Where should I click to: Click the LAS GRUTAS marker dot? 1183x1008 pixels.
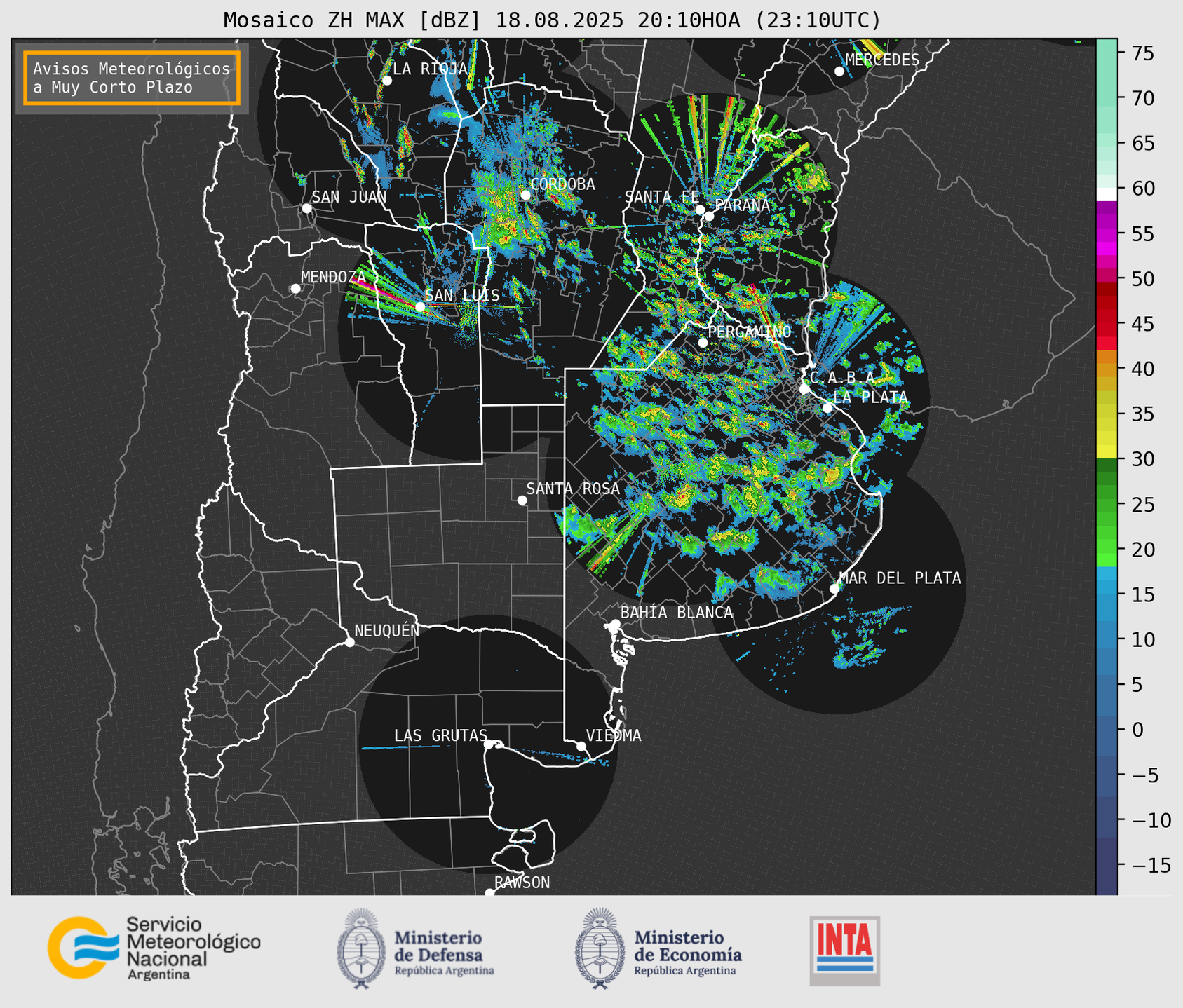point(489,744)
